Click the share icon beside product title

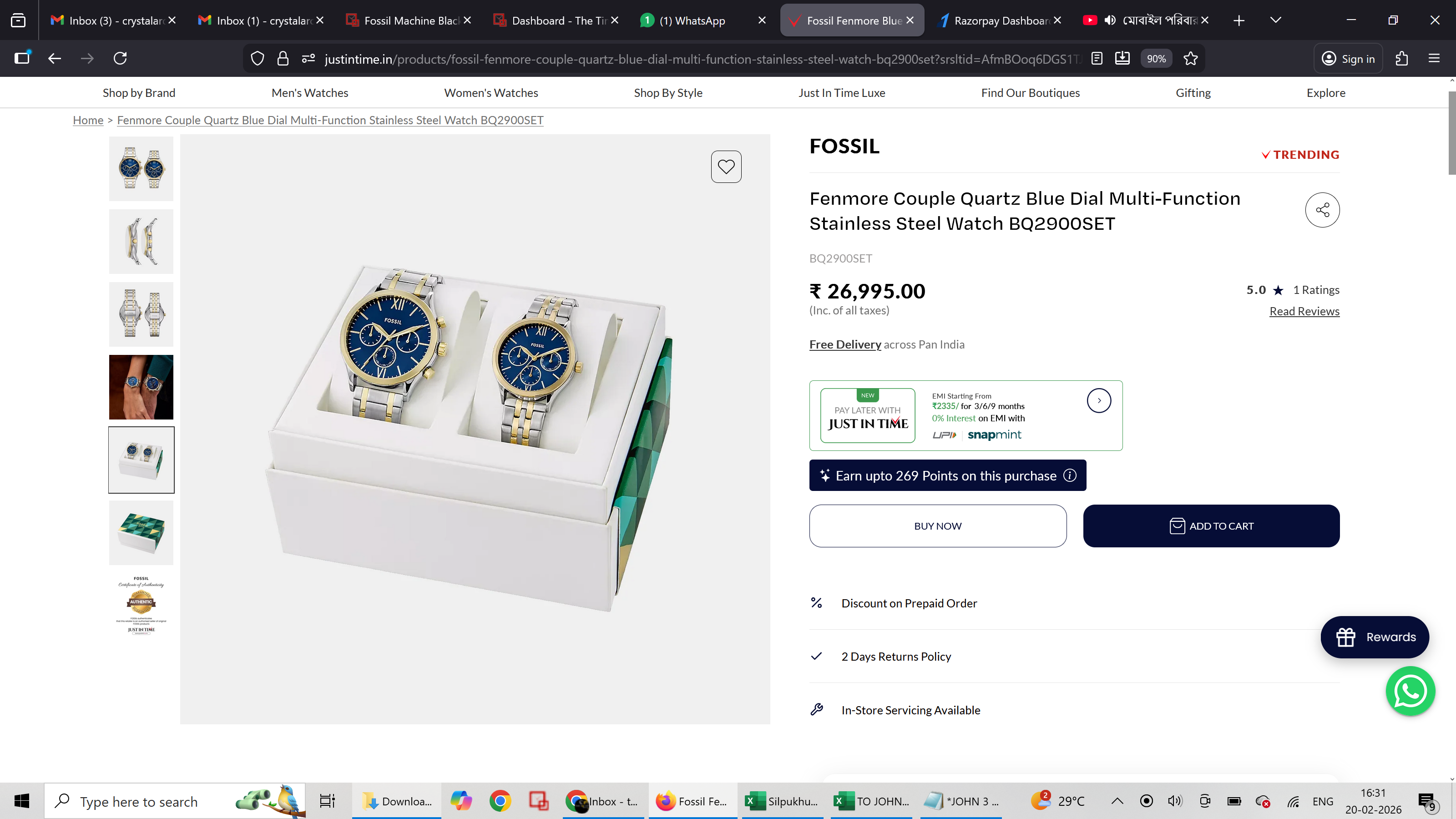pos(1322,210)
